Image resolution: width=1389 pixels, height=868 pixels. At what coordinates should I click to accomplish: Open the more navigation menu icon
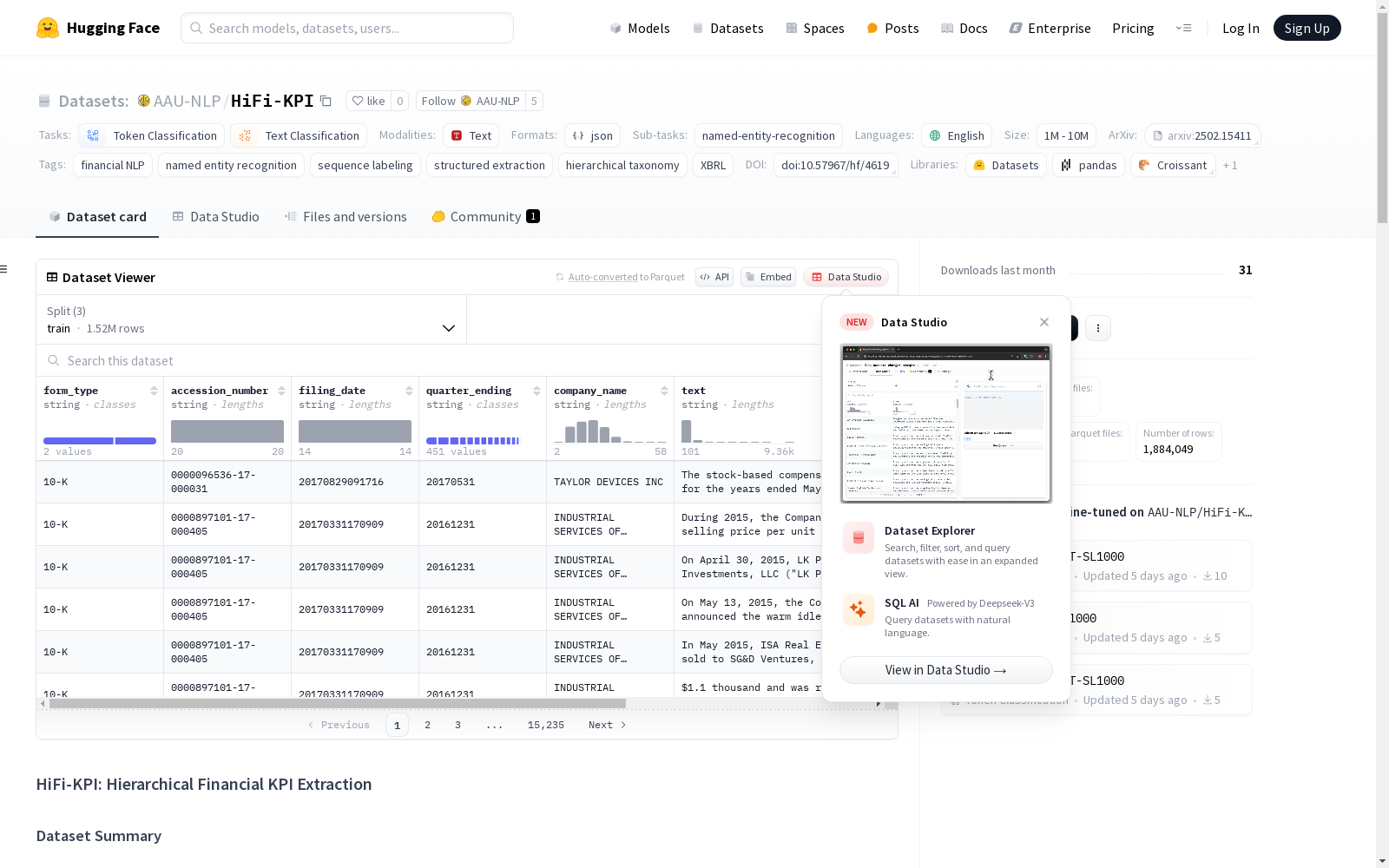[1183, 28]
